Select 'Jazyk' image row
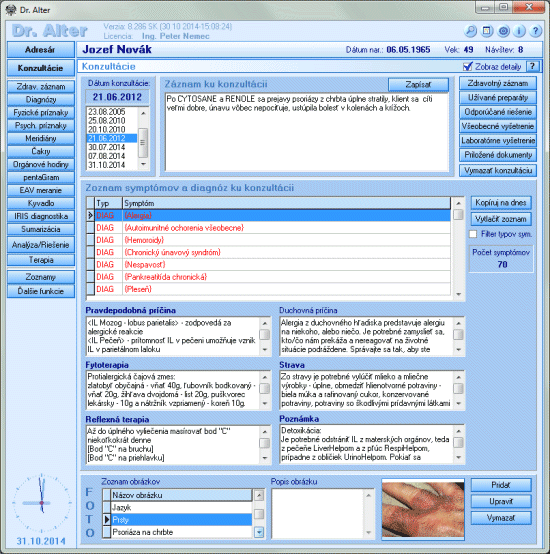Screen dimensions: 550x554 [x=177, y=508]
